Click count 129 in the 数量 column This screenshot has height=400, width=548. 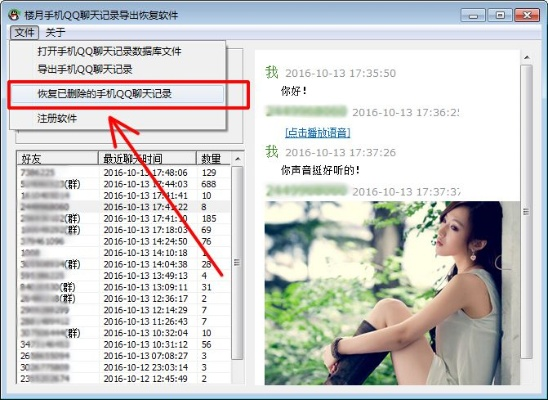(209, 172)
